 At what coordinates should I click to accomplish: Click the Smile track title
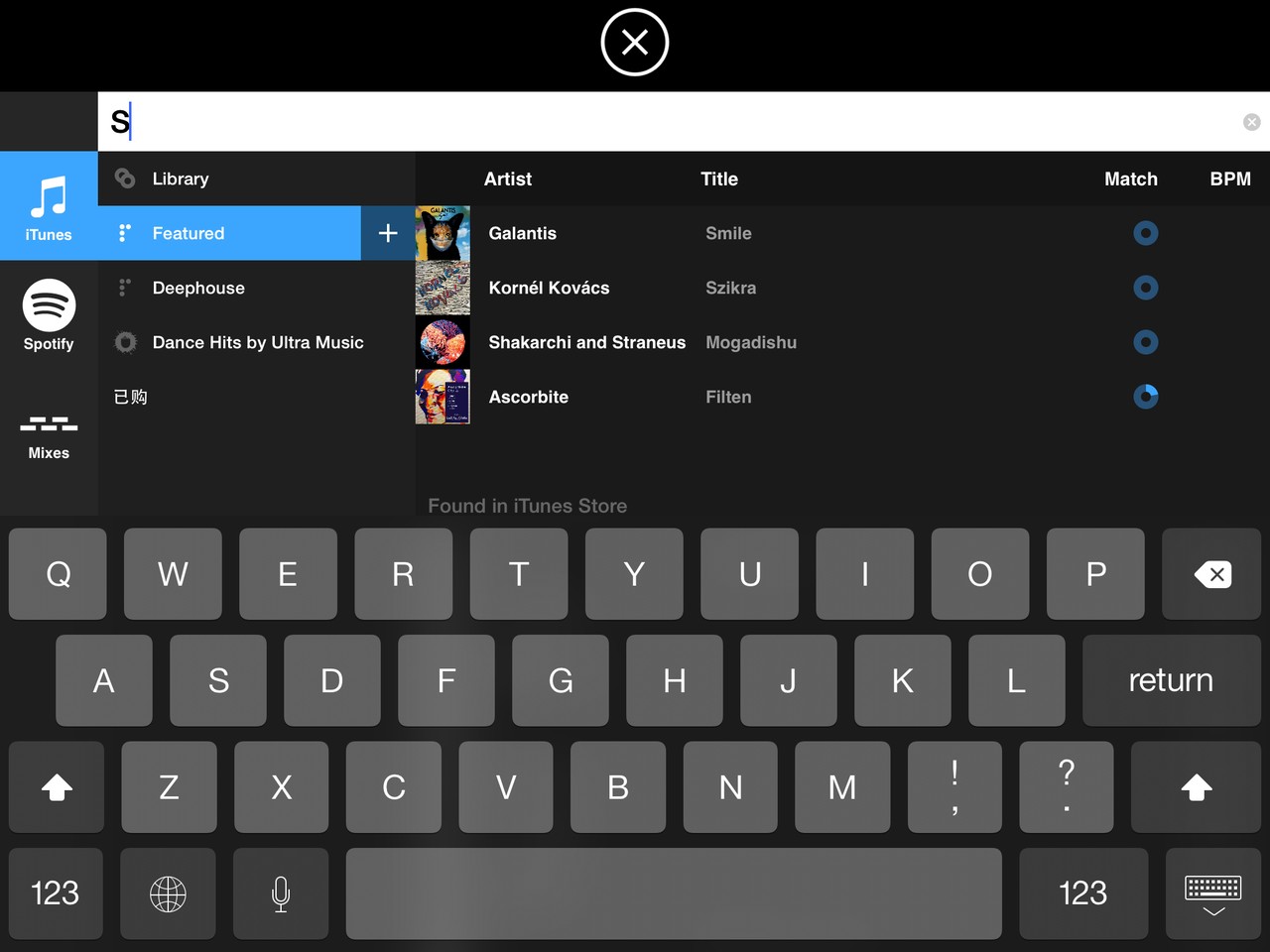(x=728, y=233)
